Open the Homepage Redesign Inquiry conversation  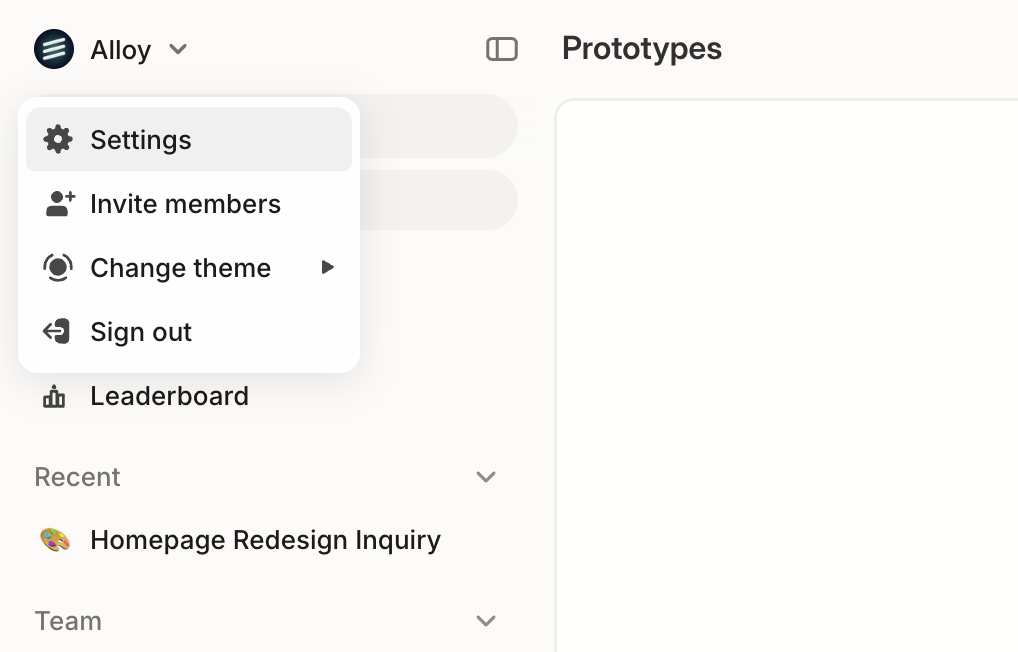pyautogui.click(x=265, y=539)
